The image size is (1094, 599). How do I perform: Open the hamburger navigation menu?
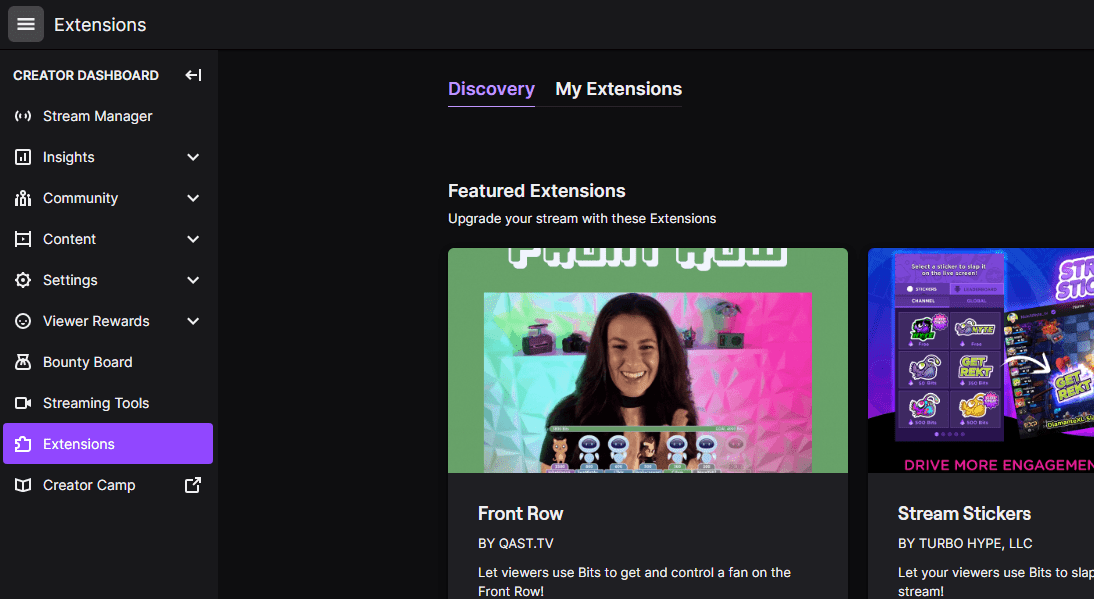click(25, 24)
